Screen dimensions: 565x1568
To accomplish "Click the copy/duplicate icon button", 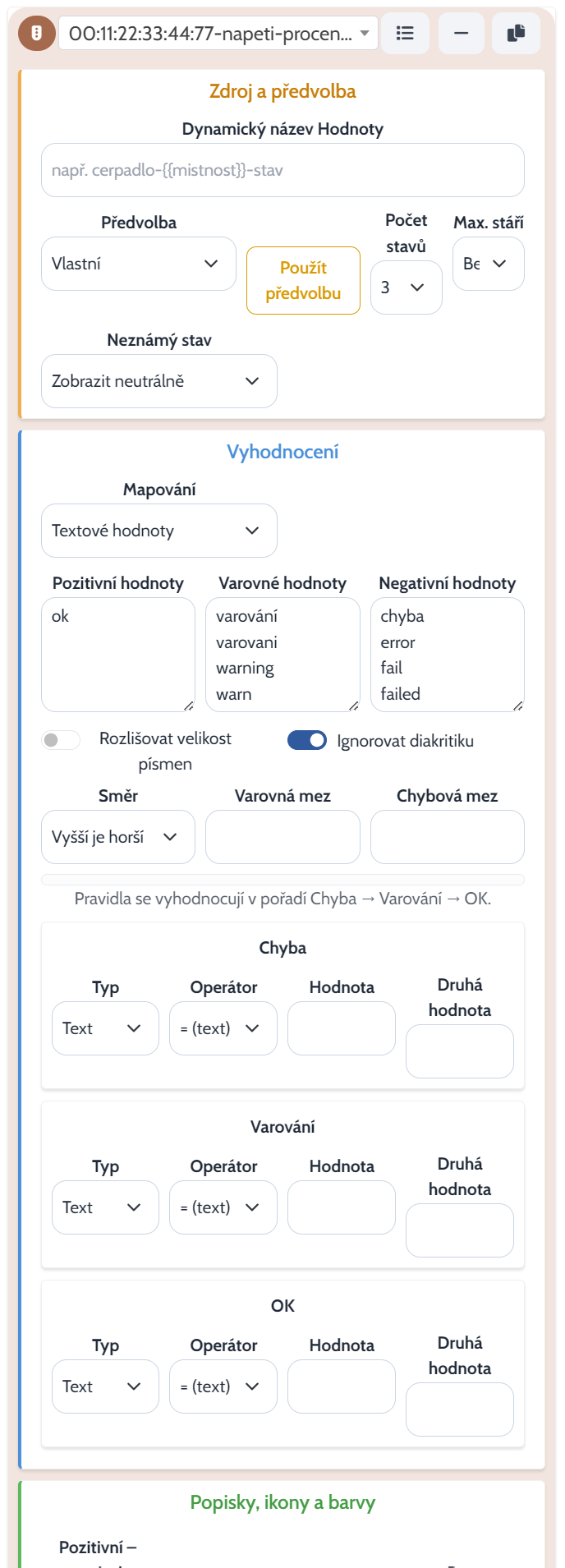I will coord(516,33).
